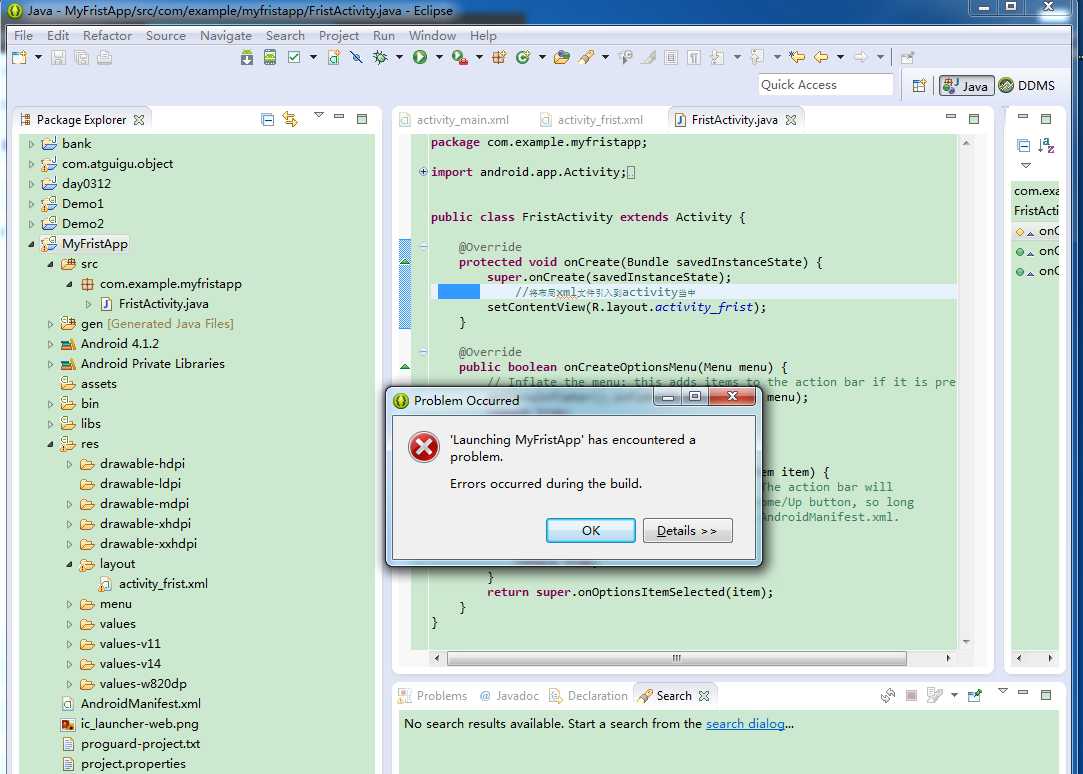Click the Run External Tools icon

pos(460,58)
